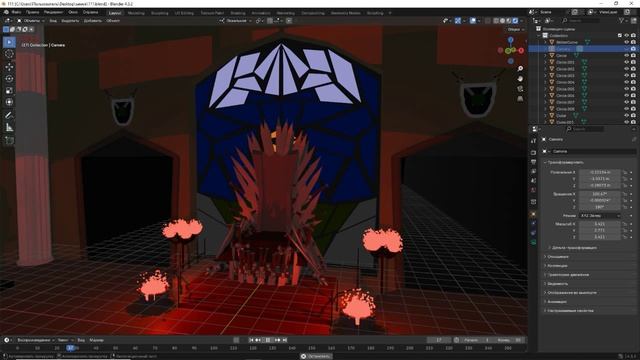The width and height of the screenshot is (640, 360).
Task: Click Остановить in the status bar
Action: point(316,356)
